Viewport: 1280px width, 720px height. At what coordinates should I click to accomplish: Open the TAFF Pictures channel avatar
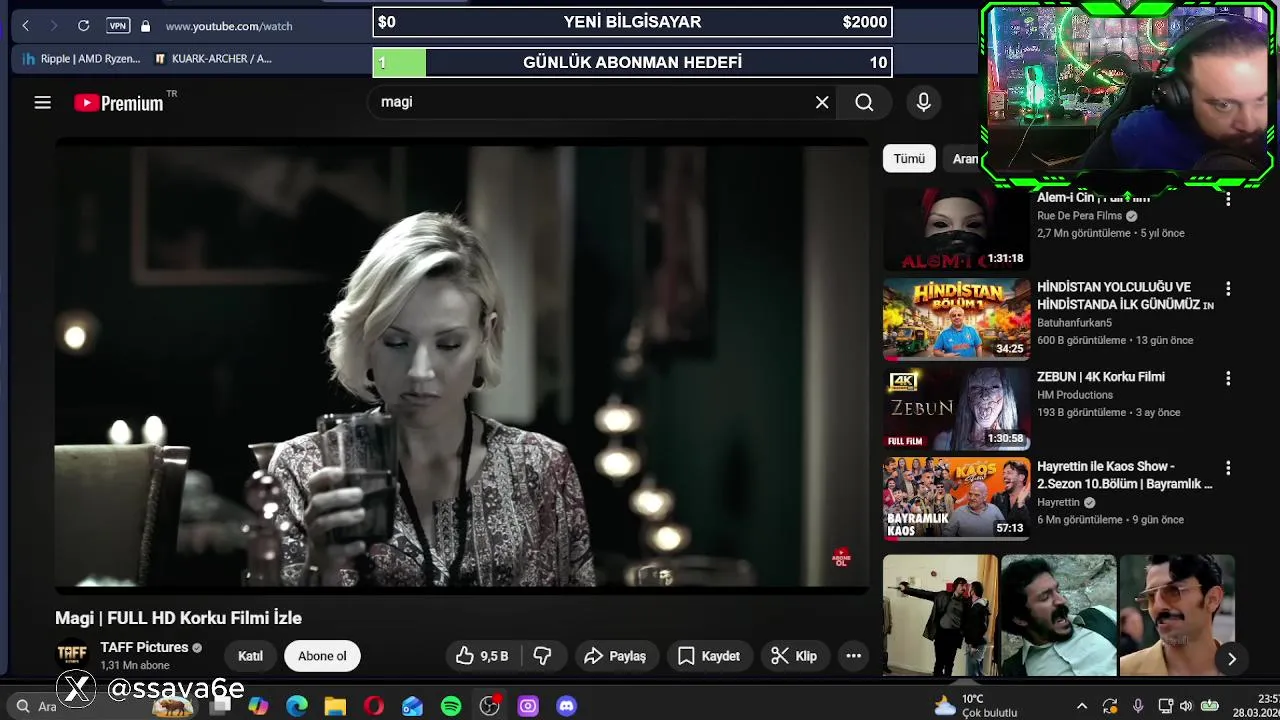(72, 656)
